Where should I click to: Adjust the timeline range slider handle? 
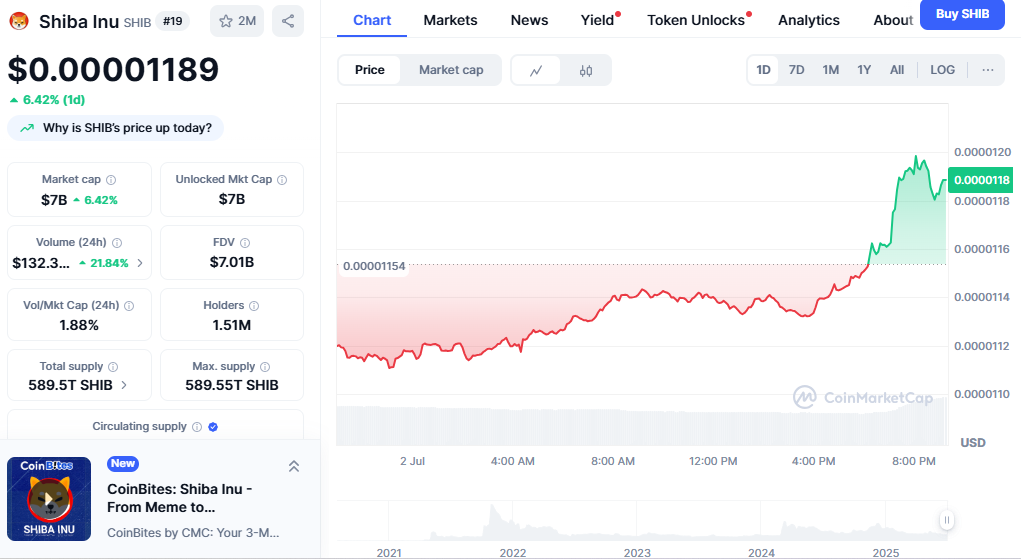(x=947, y=520)
